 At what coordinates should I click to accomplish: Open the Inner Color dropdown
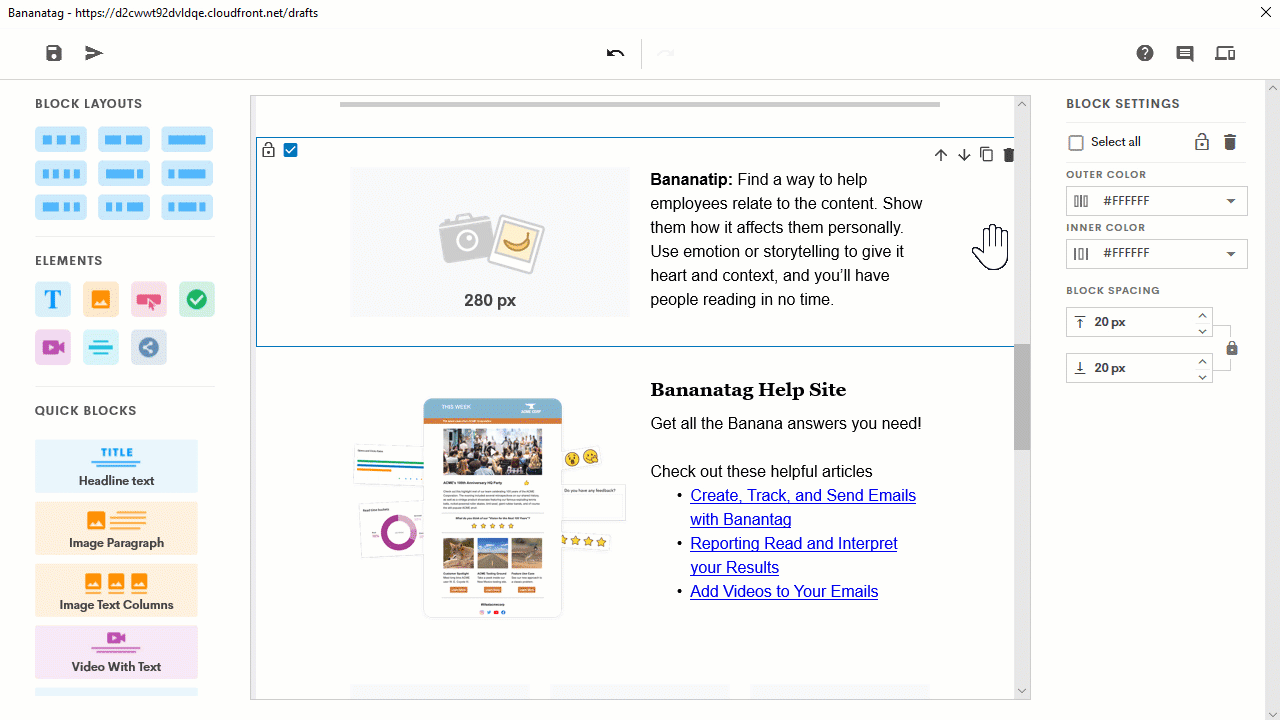tap(1157, 254)
